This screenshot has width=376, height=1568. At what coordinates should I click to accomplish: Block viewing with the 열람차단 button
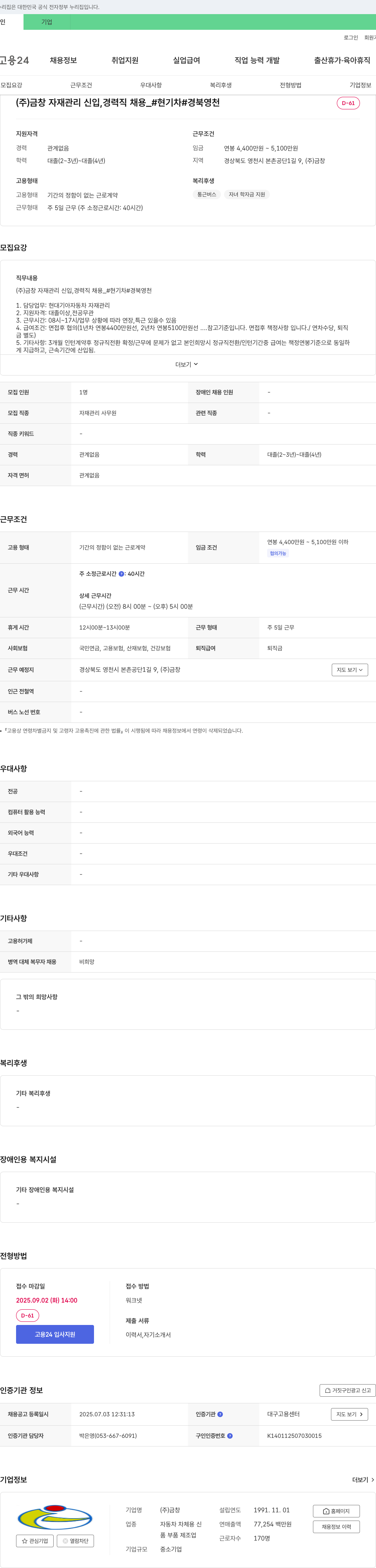pyautogui.click(x=76, y=1541)
